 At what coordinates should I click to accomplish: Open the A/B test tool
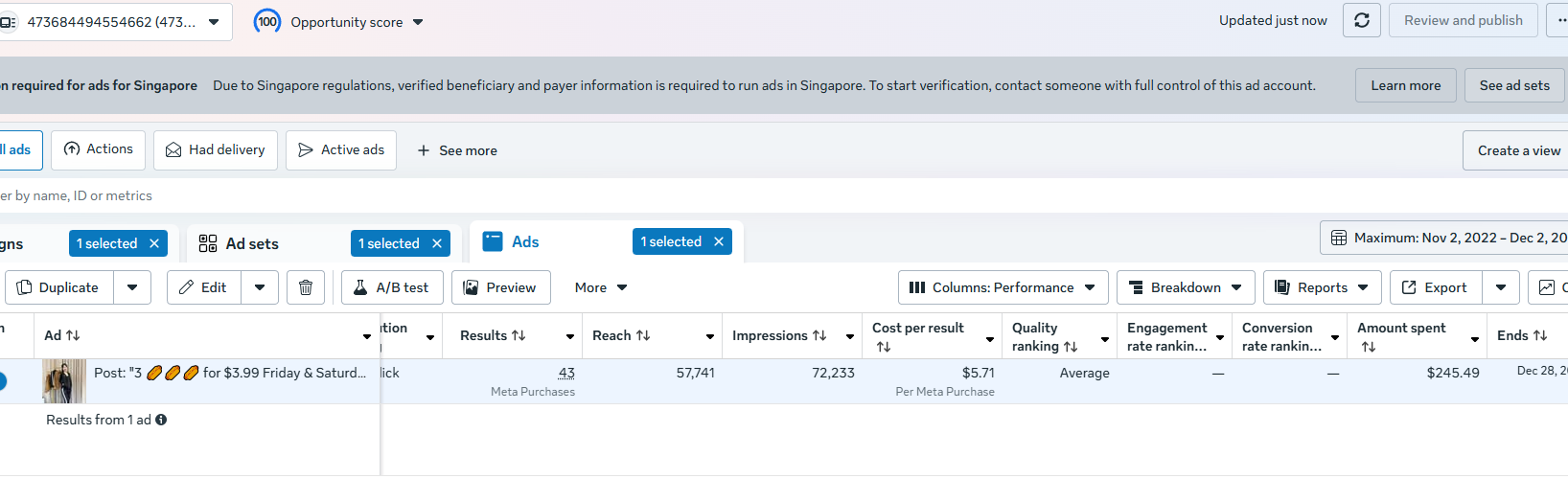(x=392, y=287)
